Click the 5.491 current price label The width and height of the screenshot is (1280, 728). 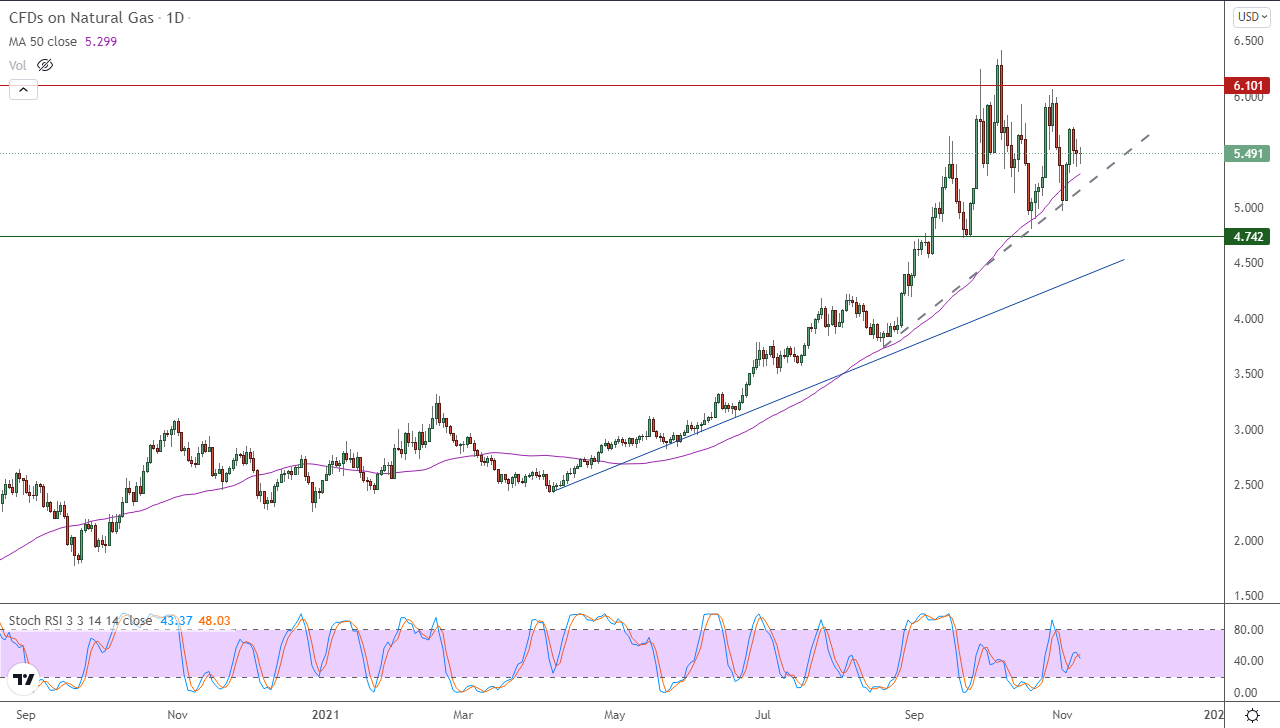tap(1248, 154)
